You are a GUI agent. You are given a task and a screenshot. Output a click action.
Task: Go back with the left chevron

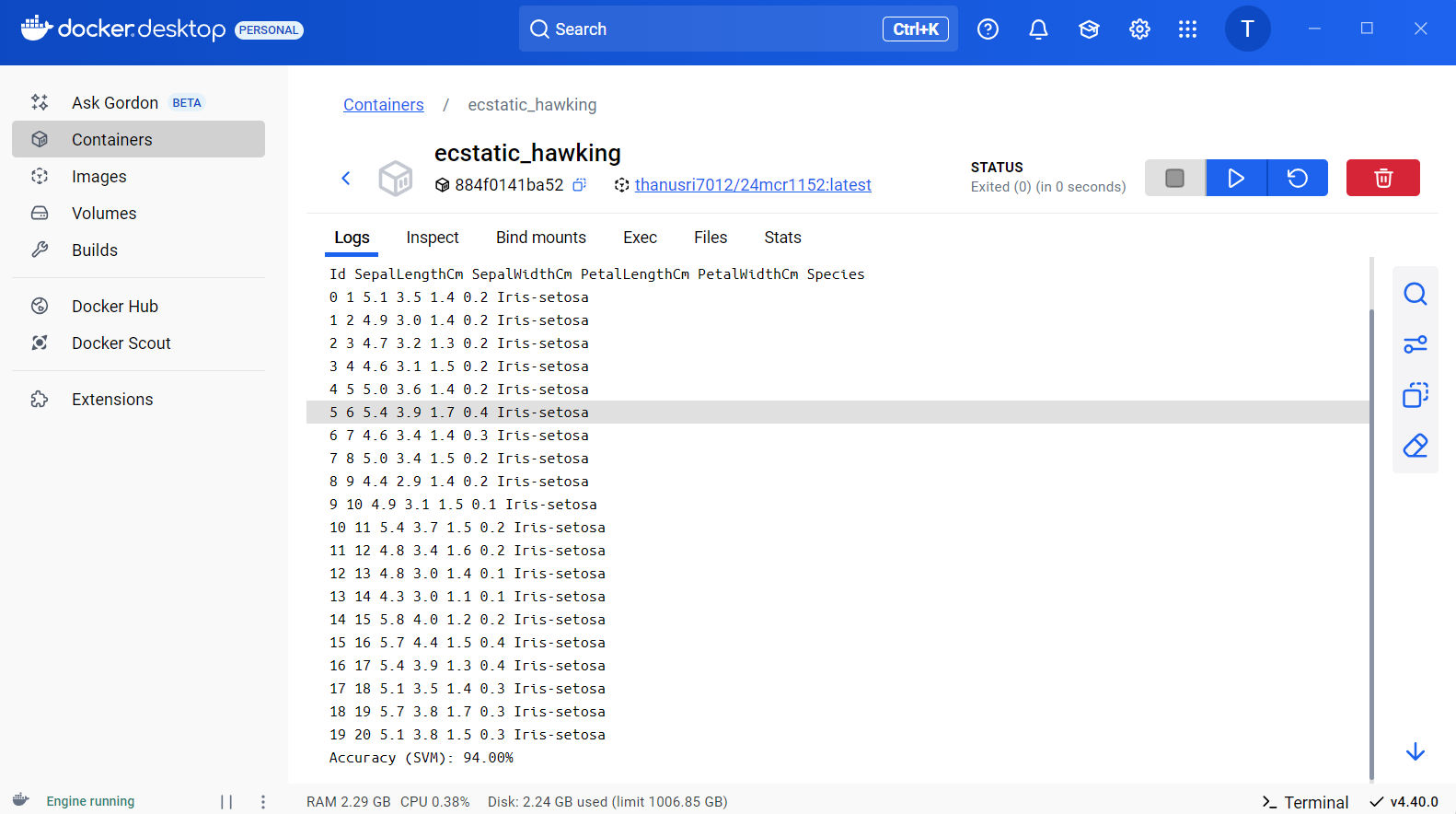tap(346, 178)
